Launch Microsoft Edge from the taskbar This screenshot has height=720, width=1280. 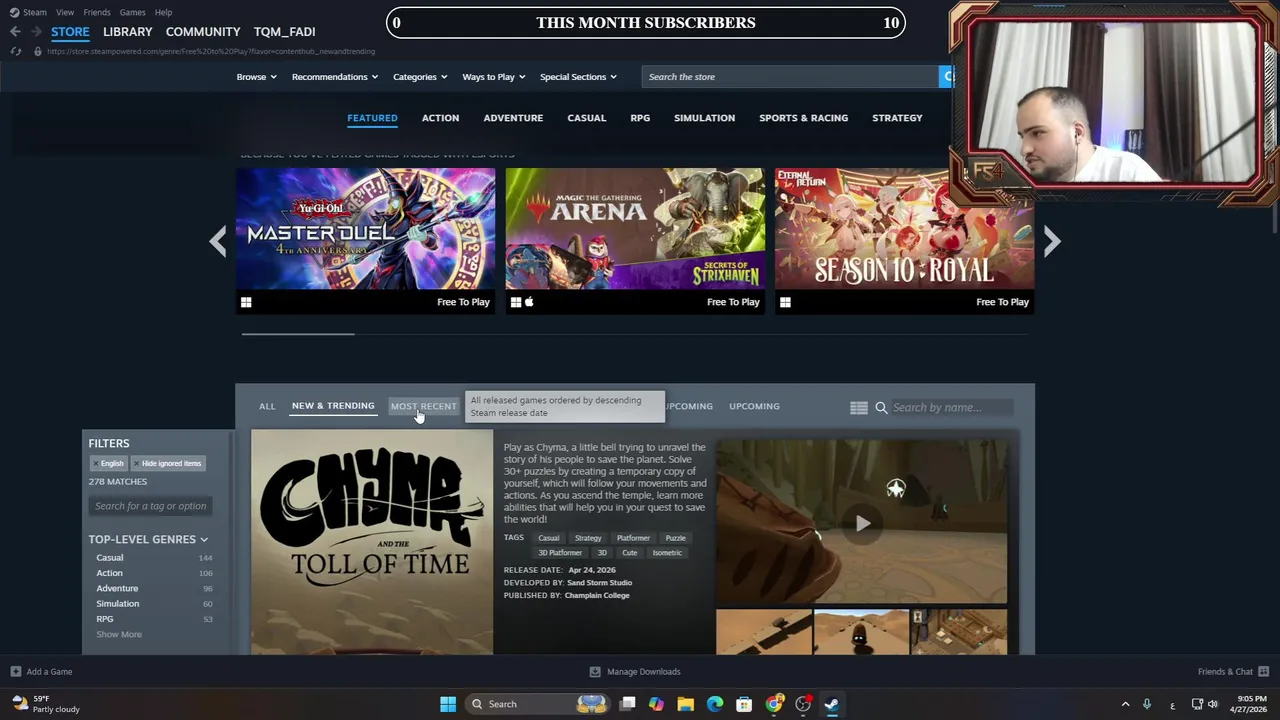point(715,704)
